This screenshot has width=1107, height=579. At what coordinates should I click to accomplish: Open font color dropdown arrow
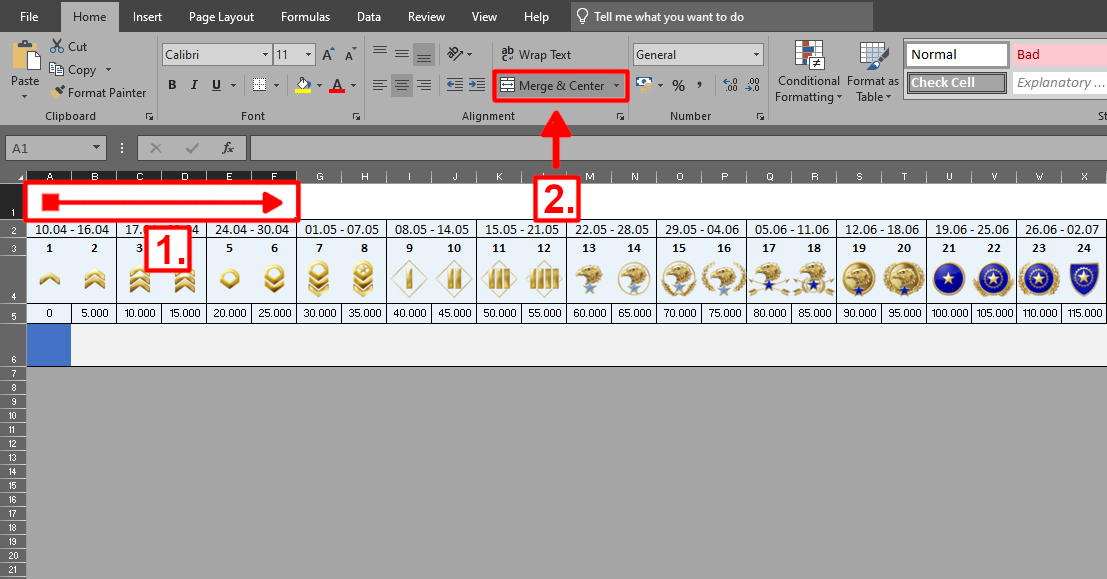click(354, 85)
